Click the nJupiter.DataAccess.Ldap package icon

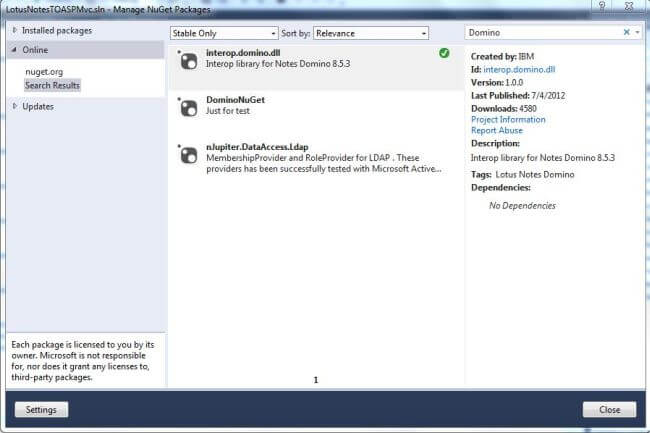[189, 155]
